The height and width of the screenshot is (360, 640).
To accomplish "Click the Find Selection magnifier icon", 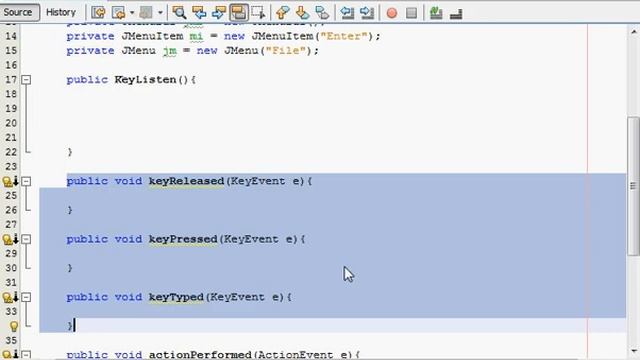I will (179, 13).
